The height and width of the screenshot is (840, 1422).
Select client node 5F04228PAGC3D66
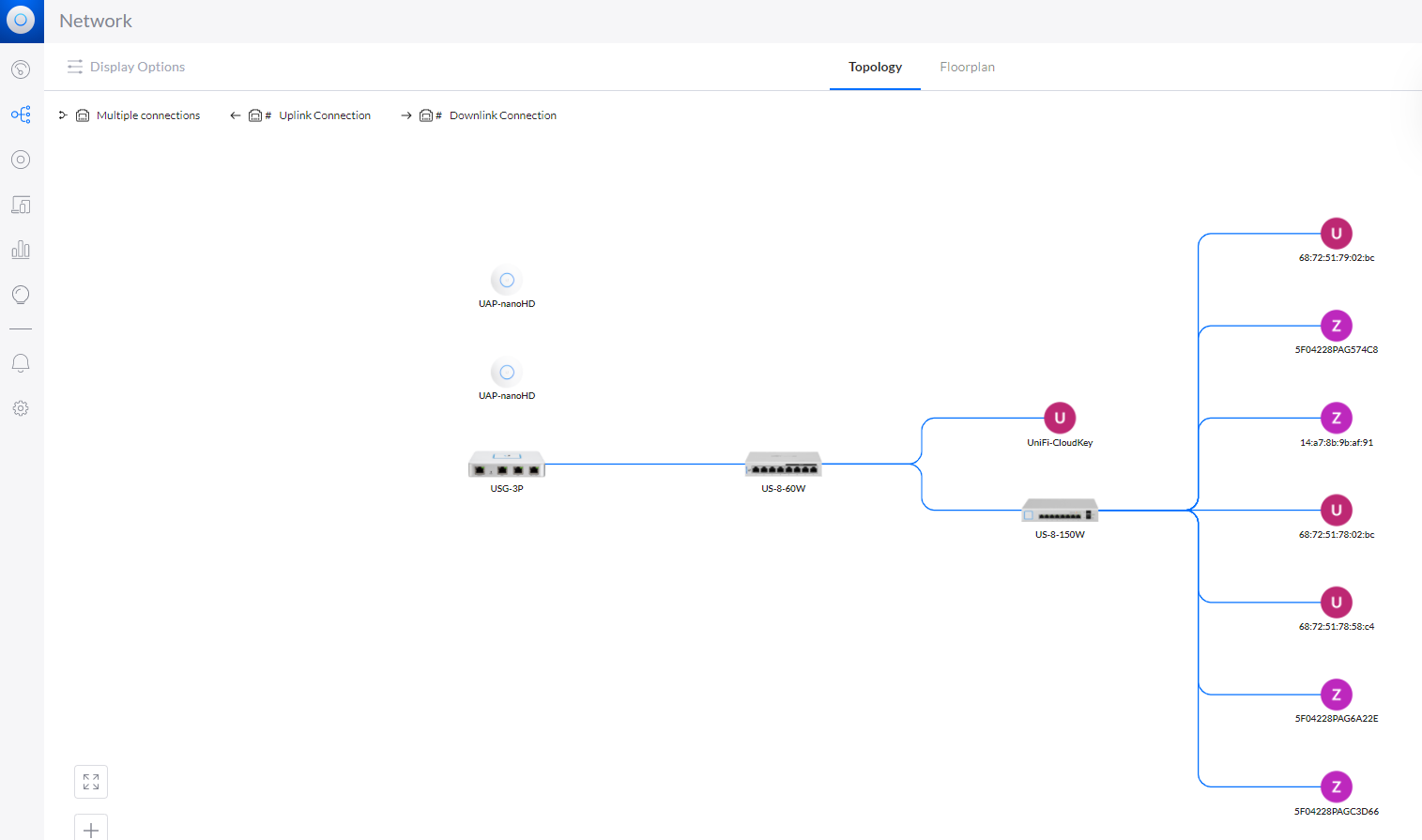1337,787
